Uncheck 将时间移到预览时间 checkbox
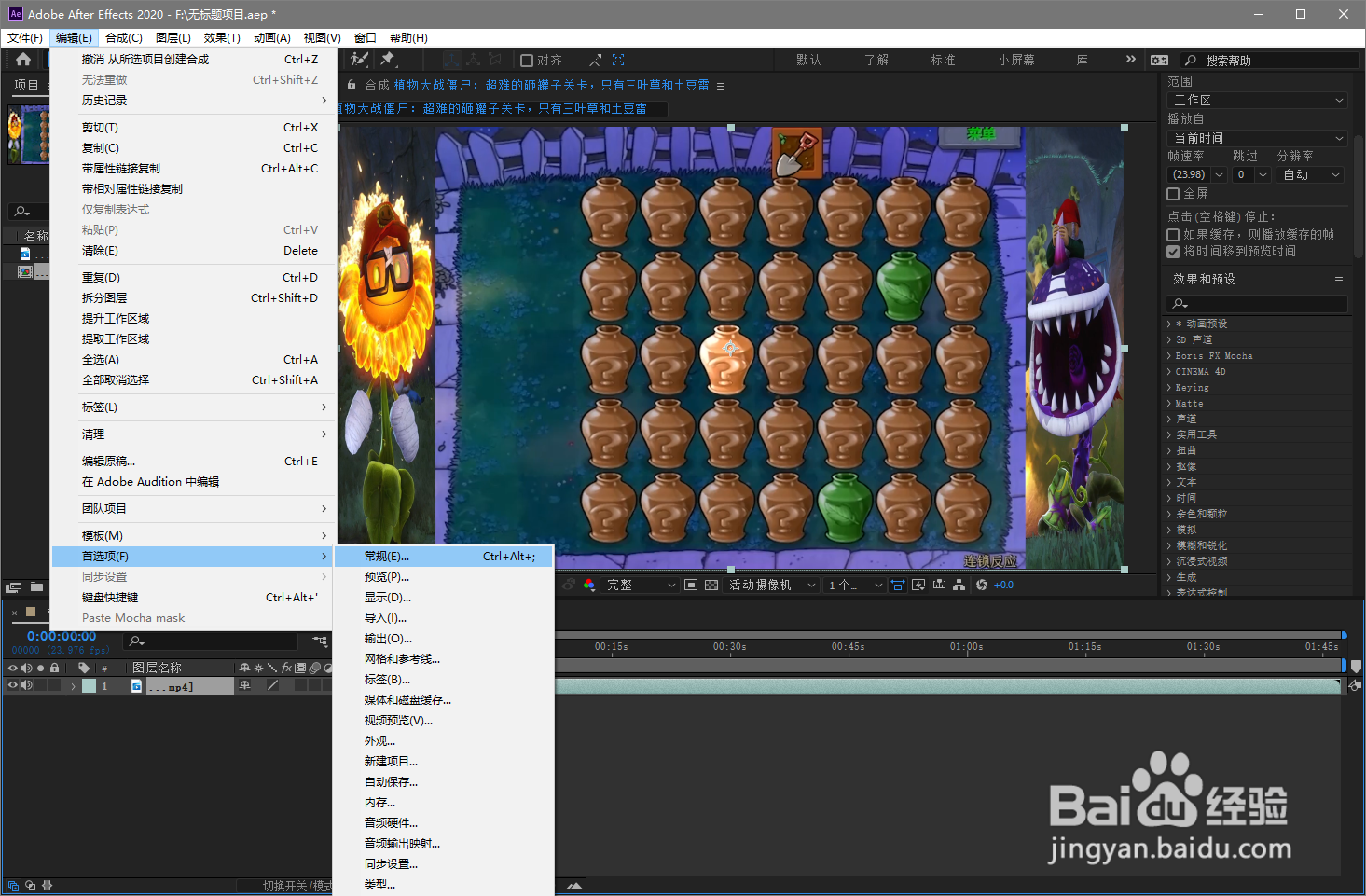The width and height of the screenshot is (1366, 896). (x=1174, y=252)
